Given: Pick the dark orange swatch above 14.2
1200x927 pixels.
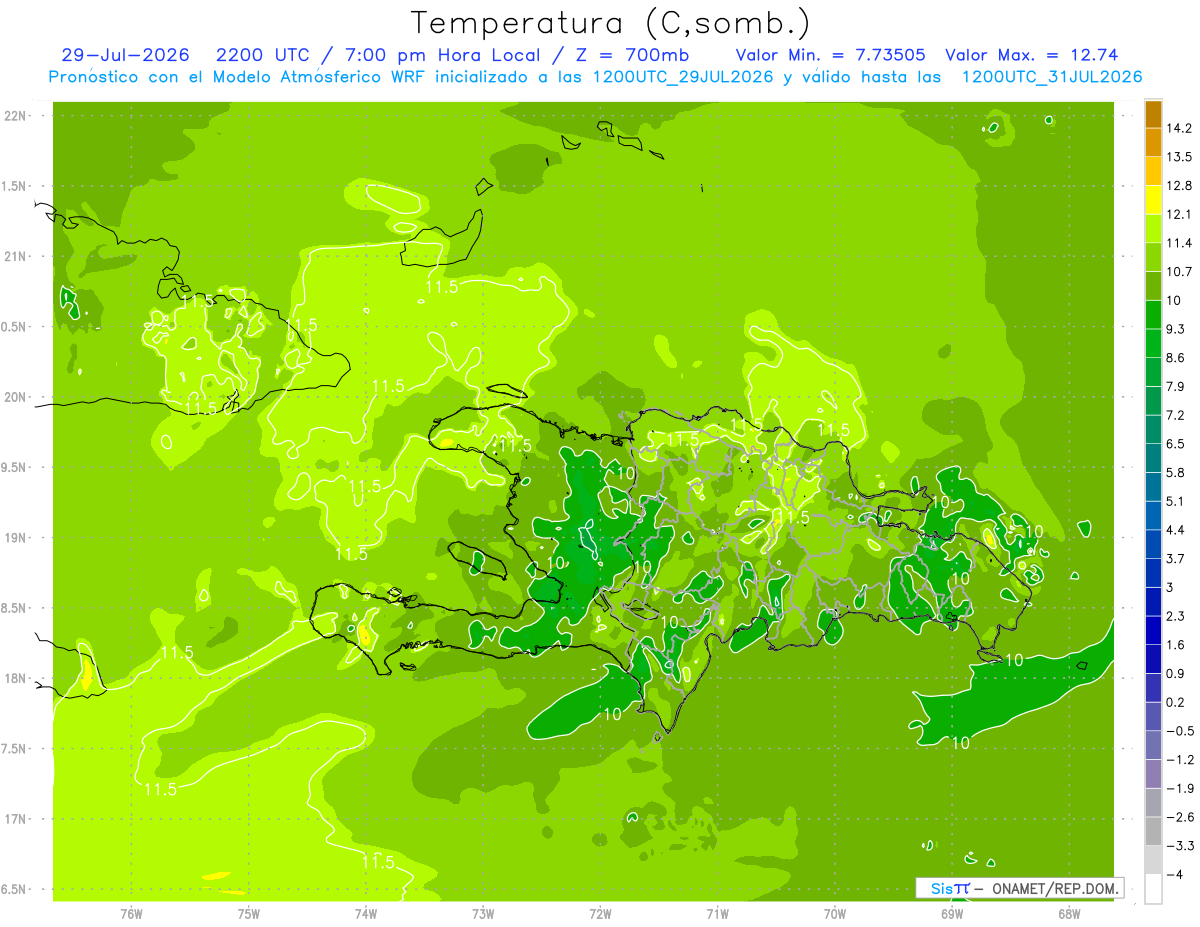Looking at the screenshot, I should (1153, 114).
